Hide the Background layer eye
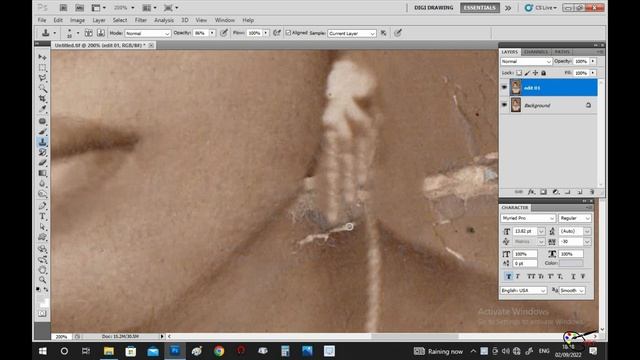 coord(504,105)
